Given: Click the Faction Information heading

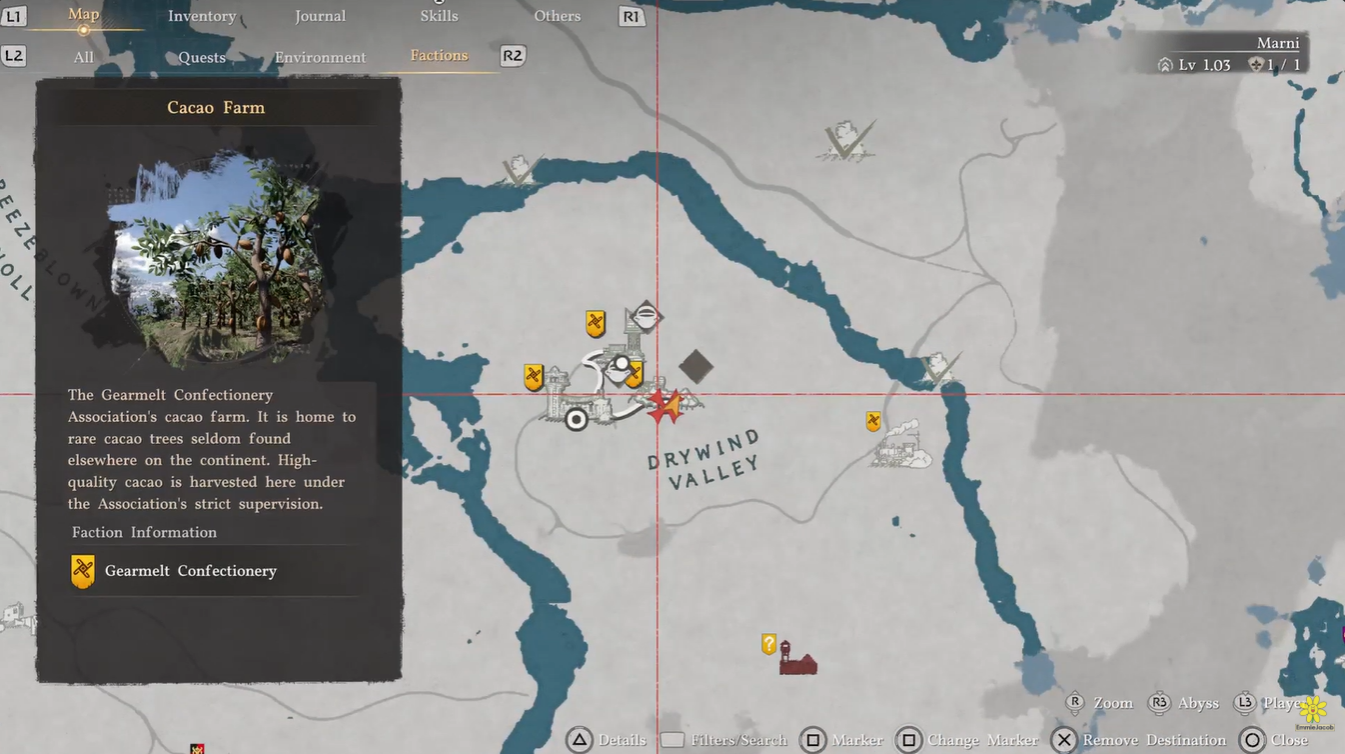Looking at the screenshot, I should point(144,532).
